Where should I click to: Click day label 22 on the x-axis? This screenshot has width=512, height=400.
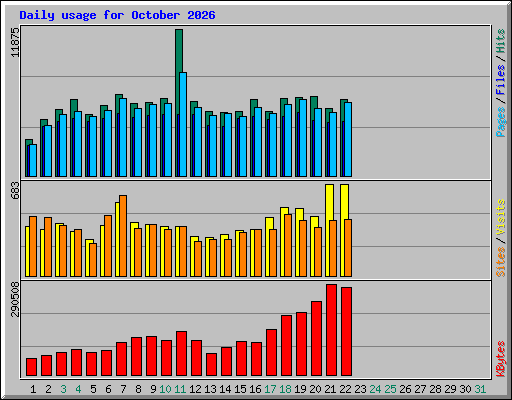tap(345, 389)
